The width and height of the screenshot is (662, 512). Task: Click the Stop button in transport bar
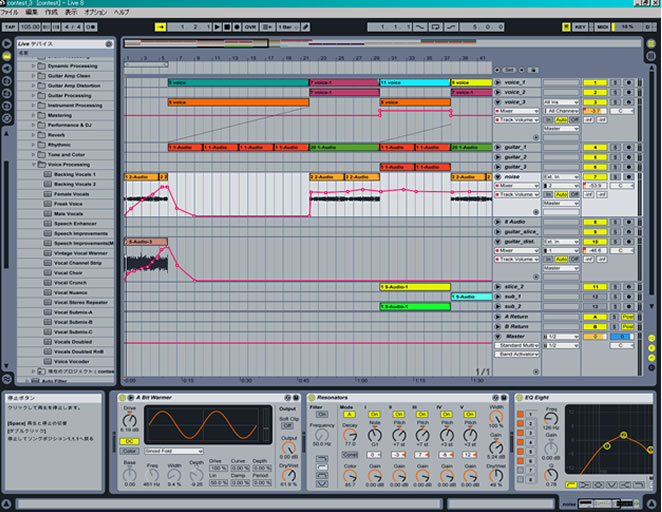coord(227,27)
